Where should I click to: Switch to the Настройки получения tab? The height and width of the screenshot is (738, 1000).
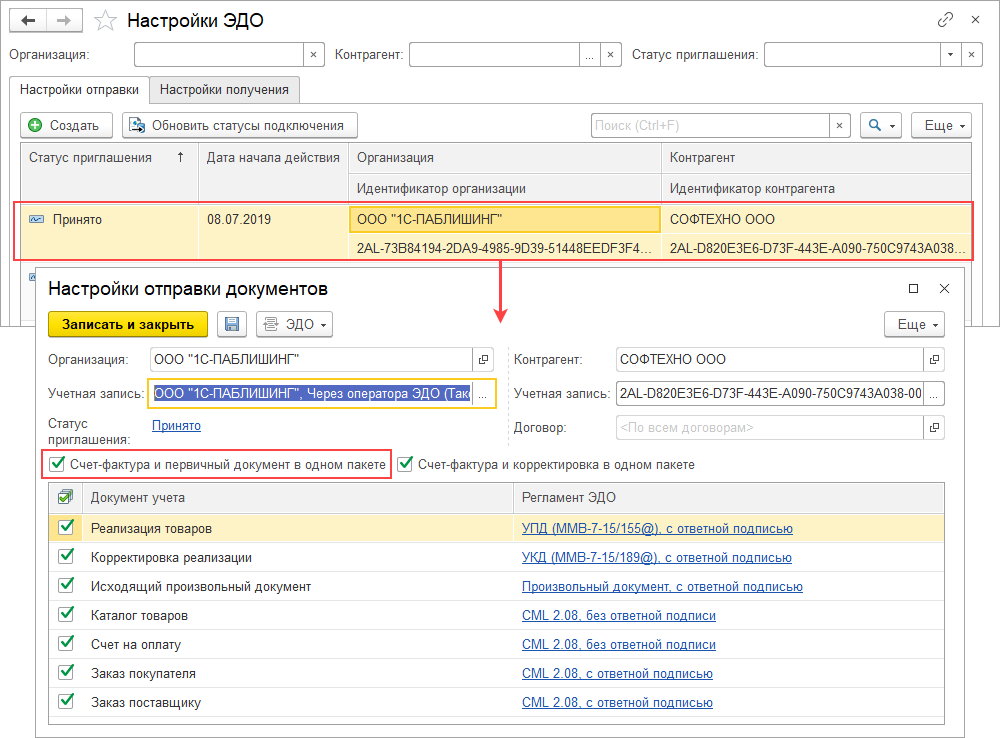(x=224, y=89)
